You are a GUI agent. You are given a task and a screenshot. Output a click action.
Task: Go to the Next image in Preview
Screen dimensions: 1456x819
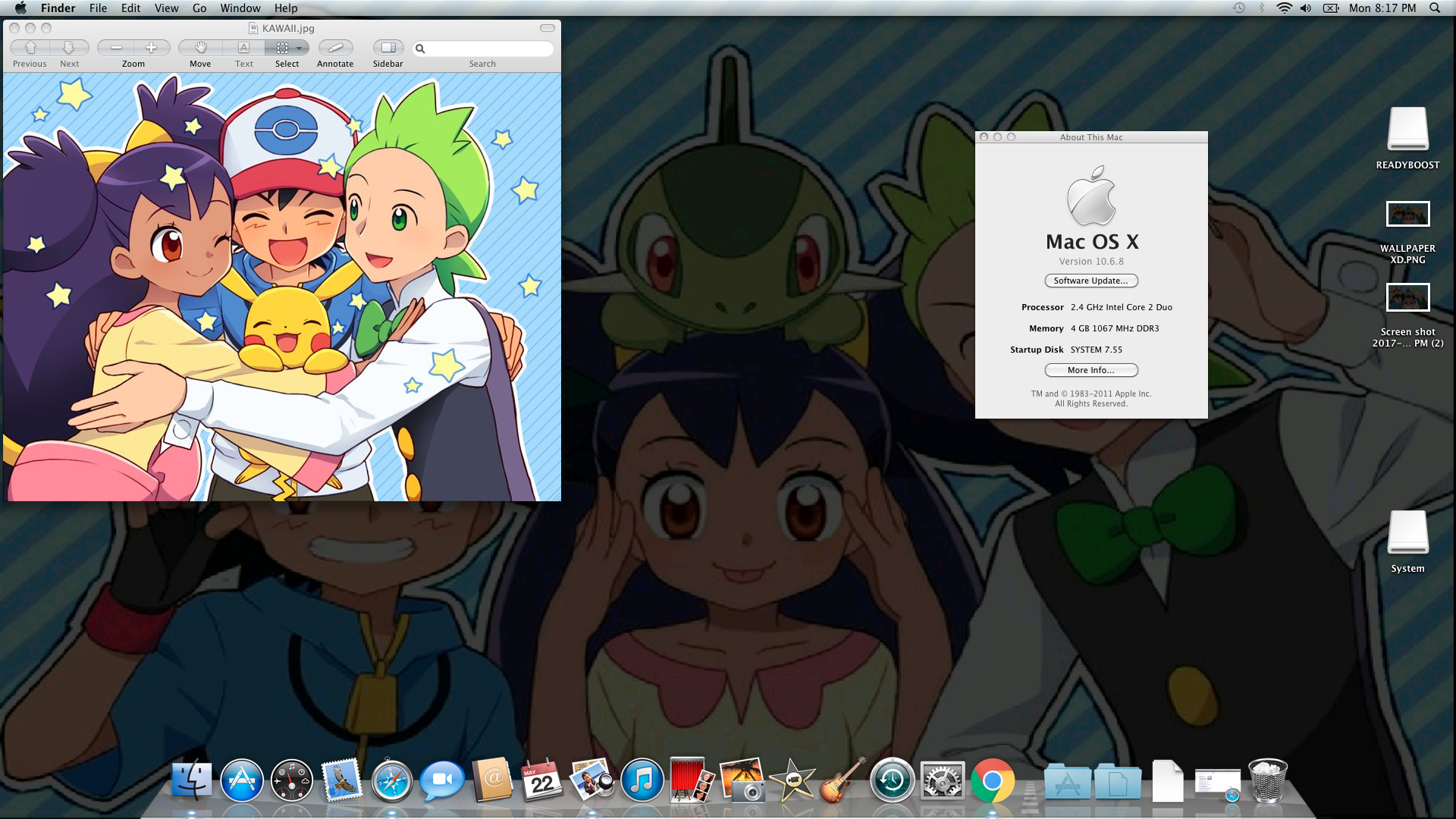point(69,48)
